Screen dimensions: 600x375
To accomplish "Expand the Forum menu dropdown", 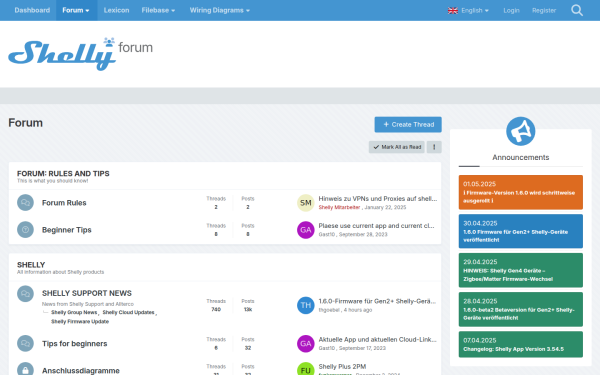I will pyautogui.click(x=76, y=10).
